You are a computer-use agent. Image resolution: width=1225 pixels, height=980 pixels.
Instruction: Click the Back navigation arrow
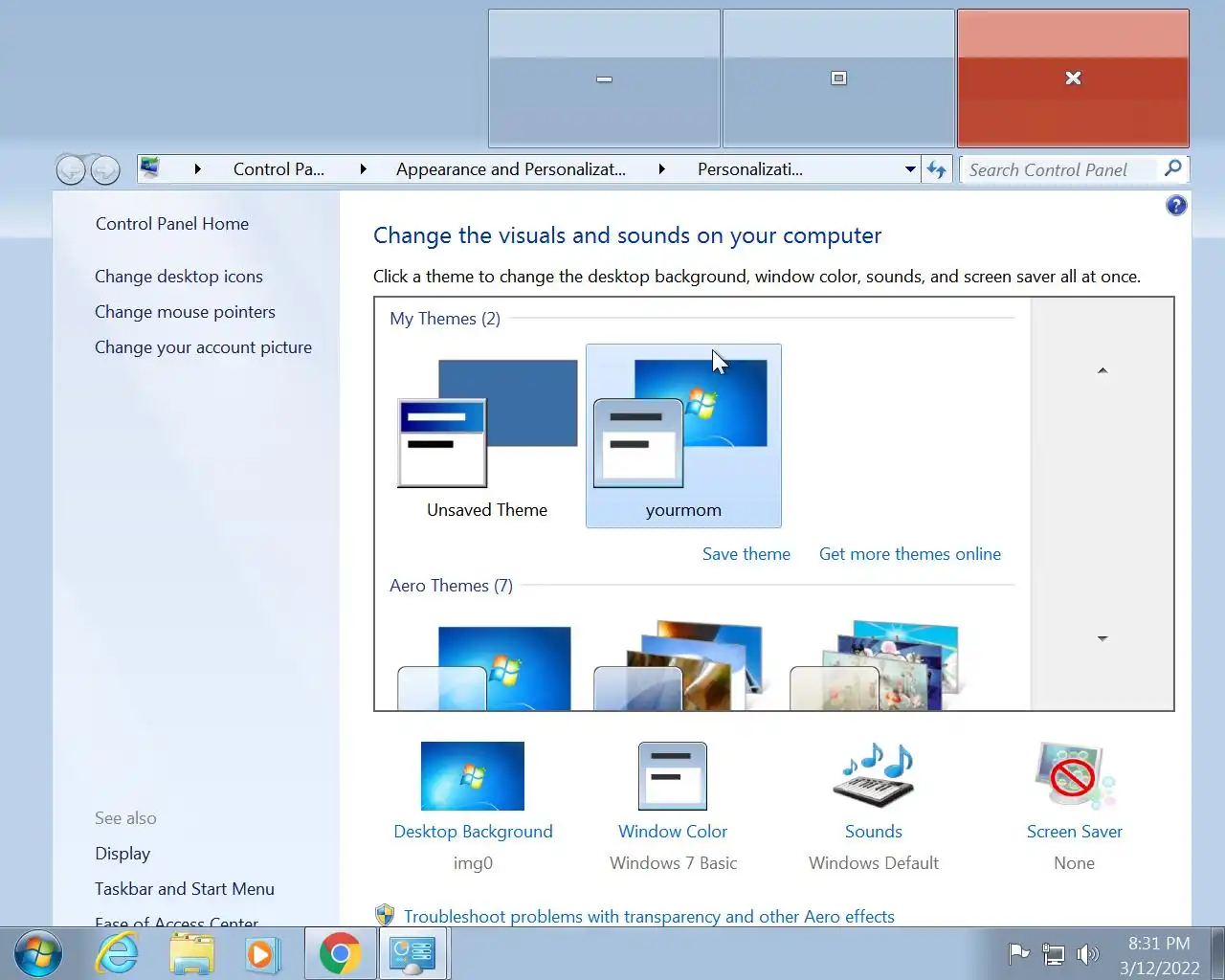coord(71,169)
